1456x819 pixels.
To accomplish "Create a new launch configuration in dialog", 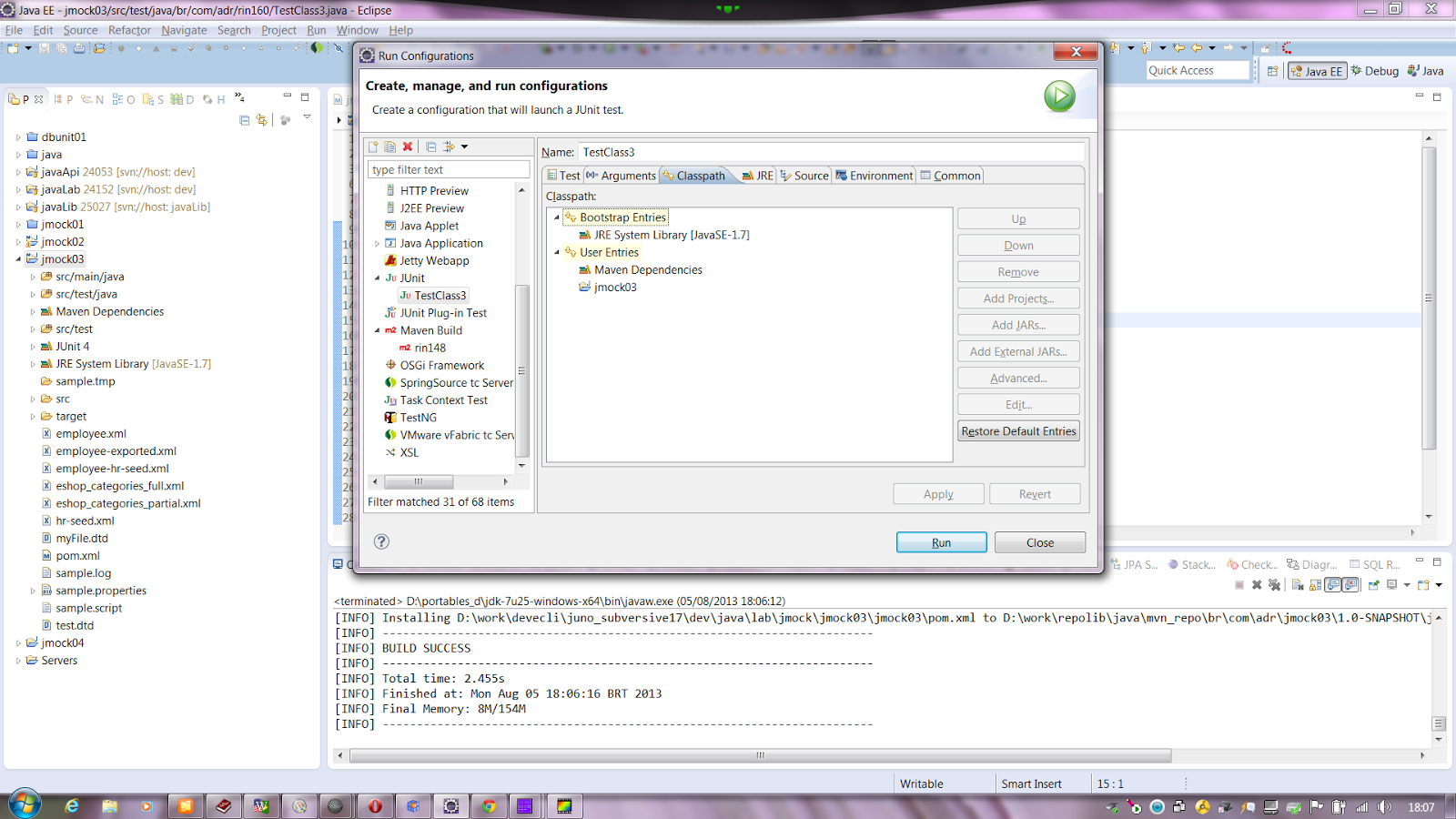I will pyautogui.click(x=373, y=147).
